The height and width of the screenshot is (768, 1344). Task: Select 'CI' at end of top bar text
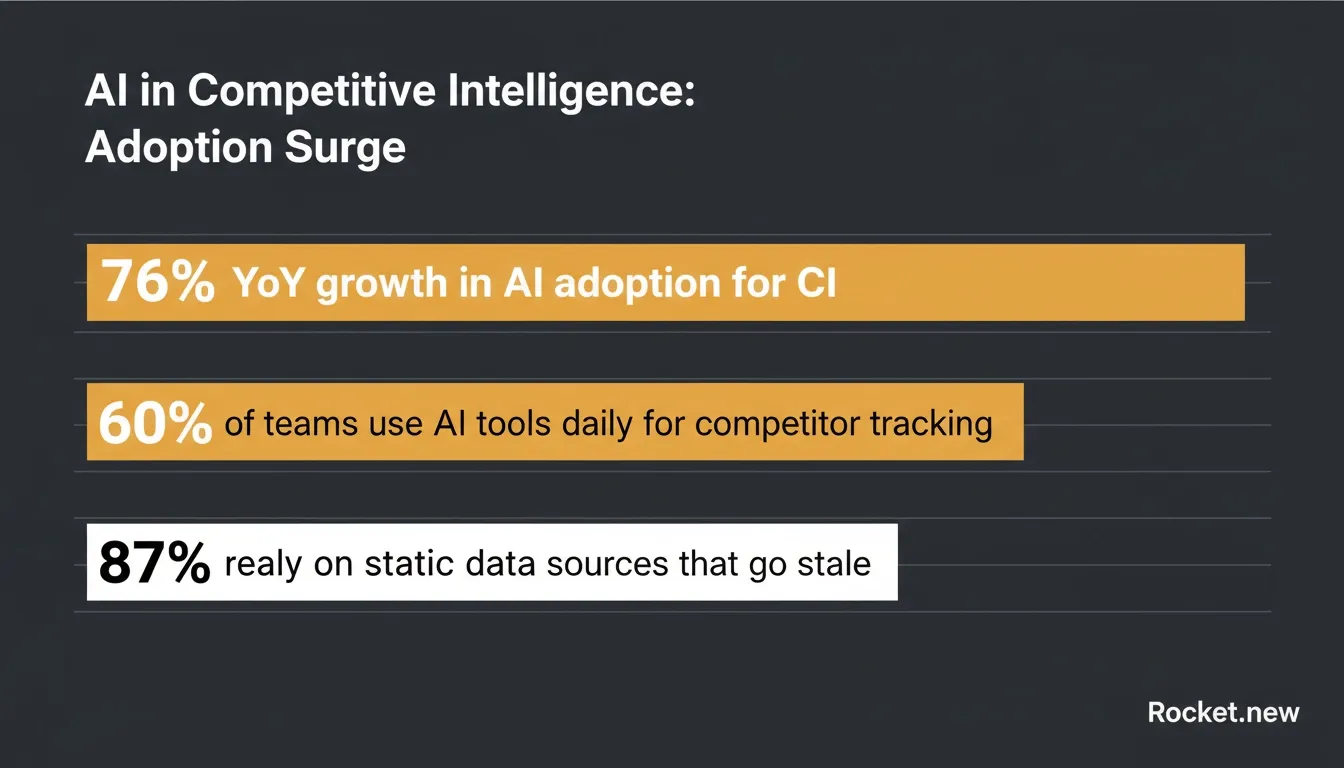[x=817, y=284]
